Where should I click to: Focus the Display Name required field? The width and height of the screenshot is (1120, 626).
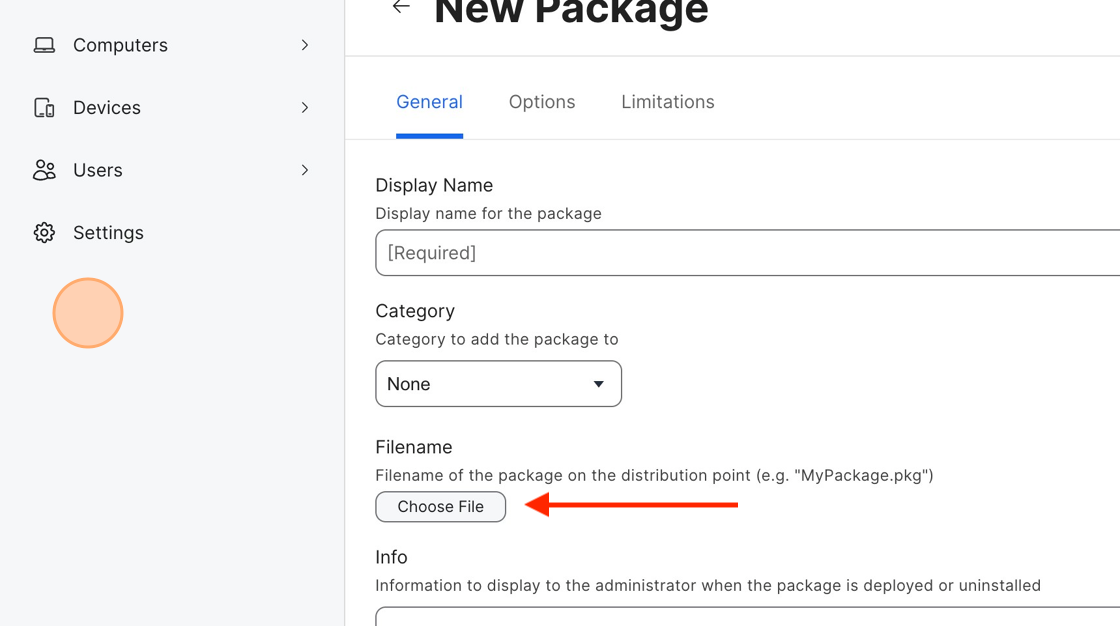[747, 252]
